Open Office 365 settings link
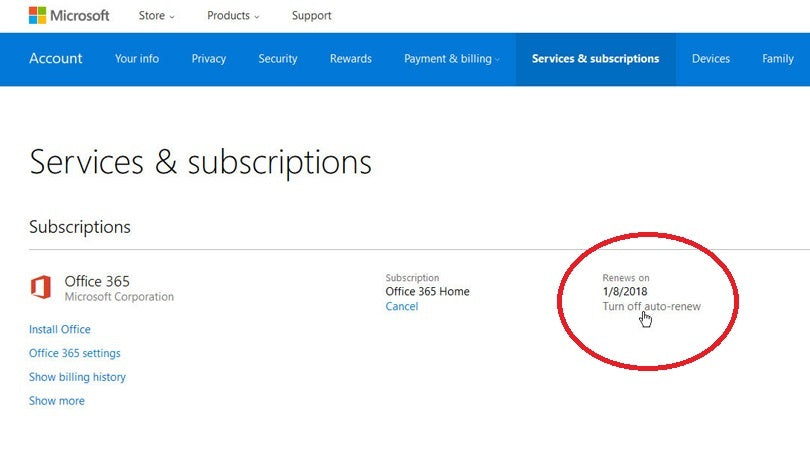This screenshot has height=456, width=810. [75, 354]
